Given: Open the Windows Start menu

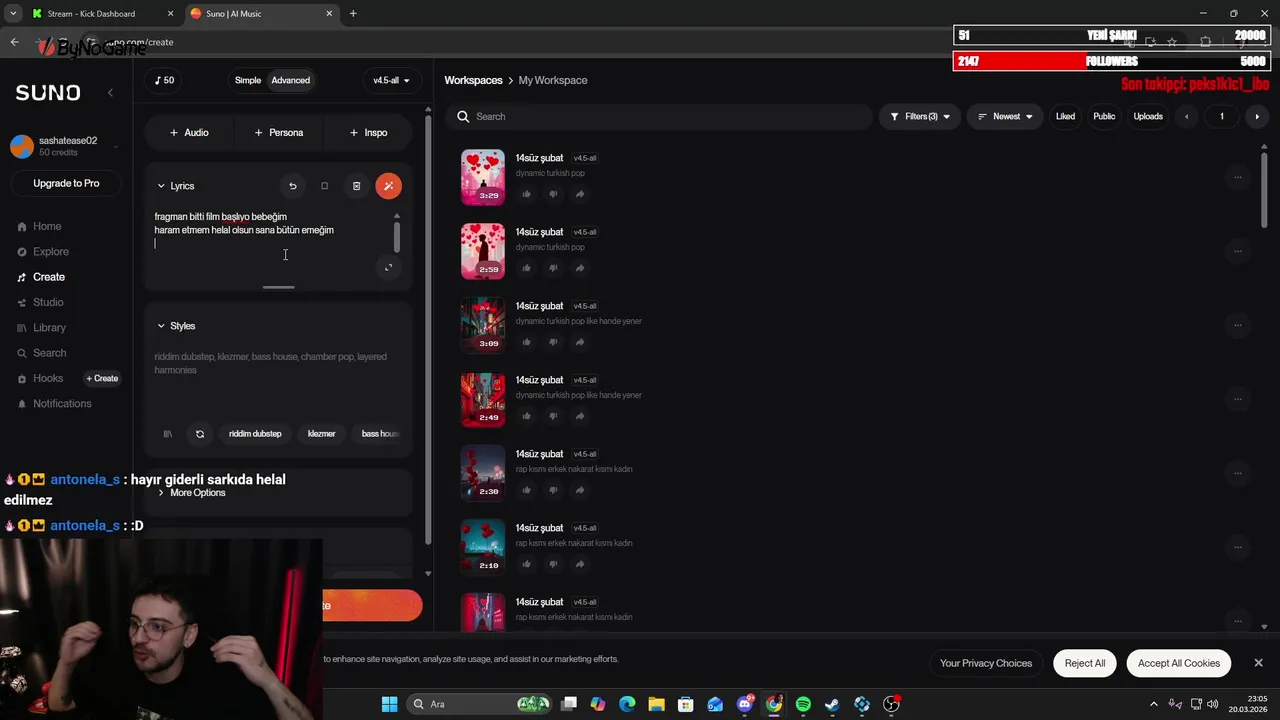Looking at the screenshot, I should pyautogui.click(x=389, y=704).
